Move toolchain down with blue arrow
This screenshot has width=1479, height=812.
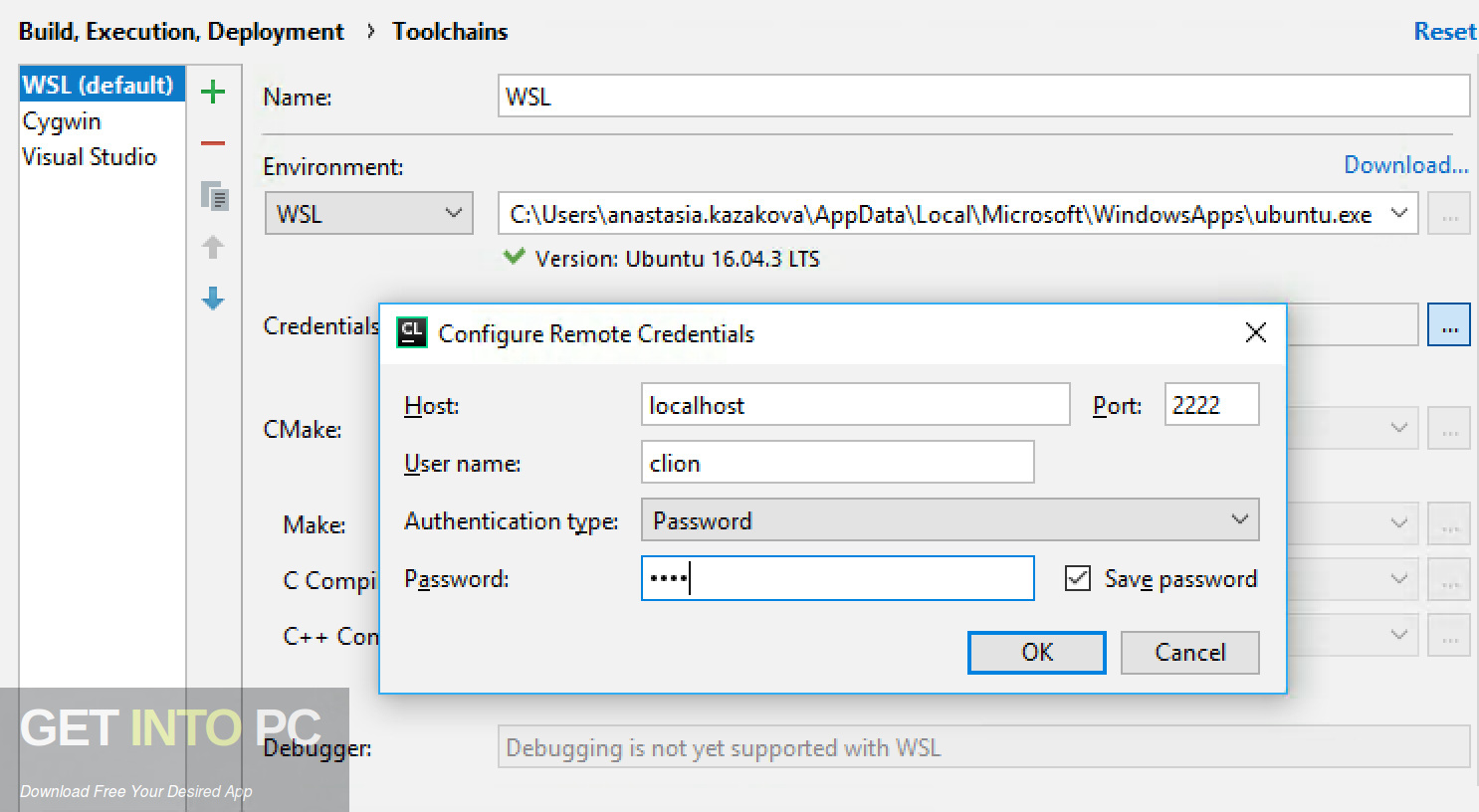click(213, 298)
